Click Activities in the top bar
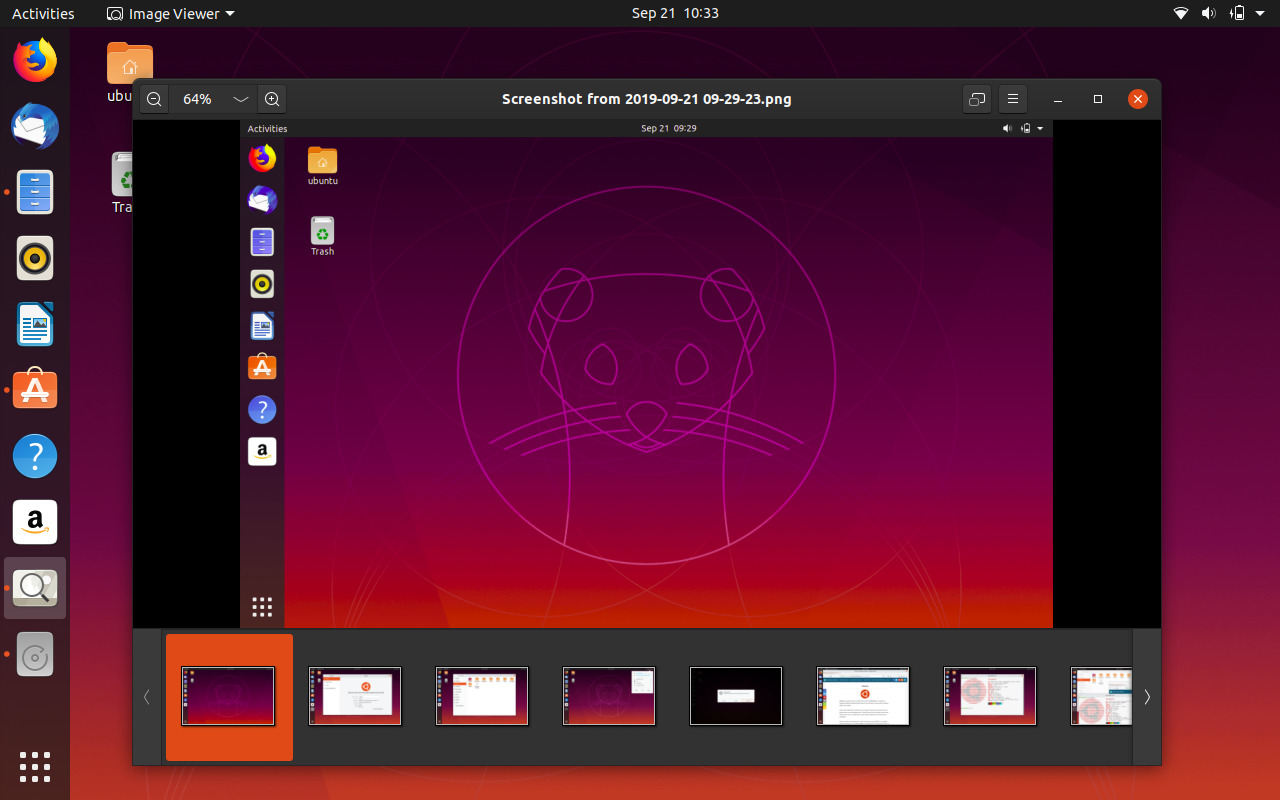The width and height of the screenshot is (1280, 800). pos(43,14)
